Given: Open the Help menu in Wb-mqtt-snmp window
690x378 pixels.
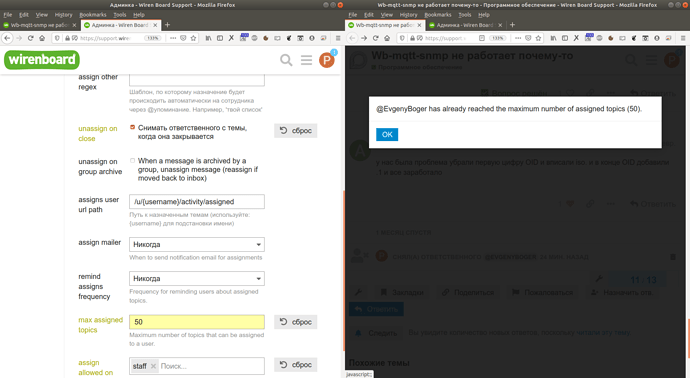Looking at the screenshot, I should click(484, 15).
